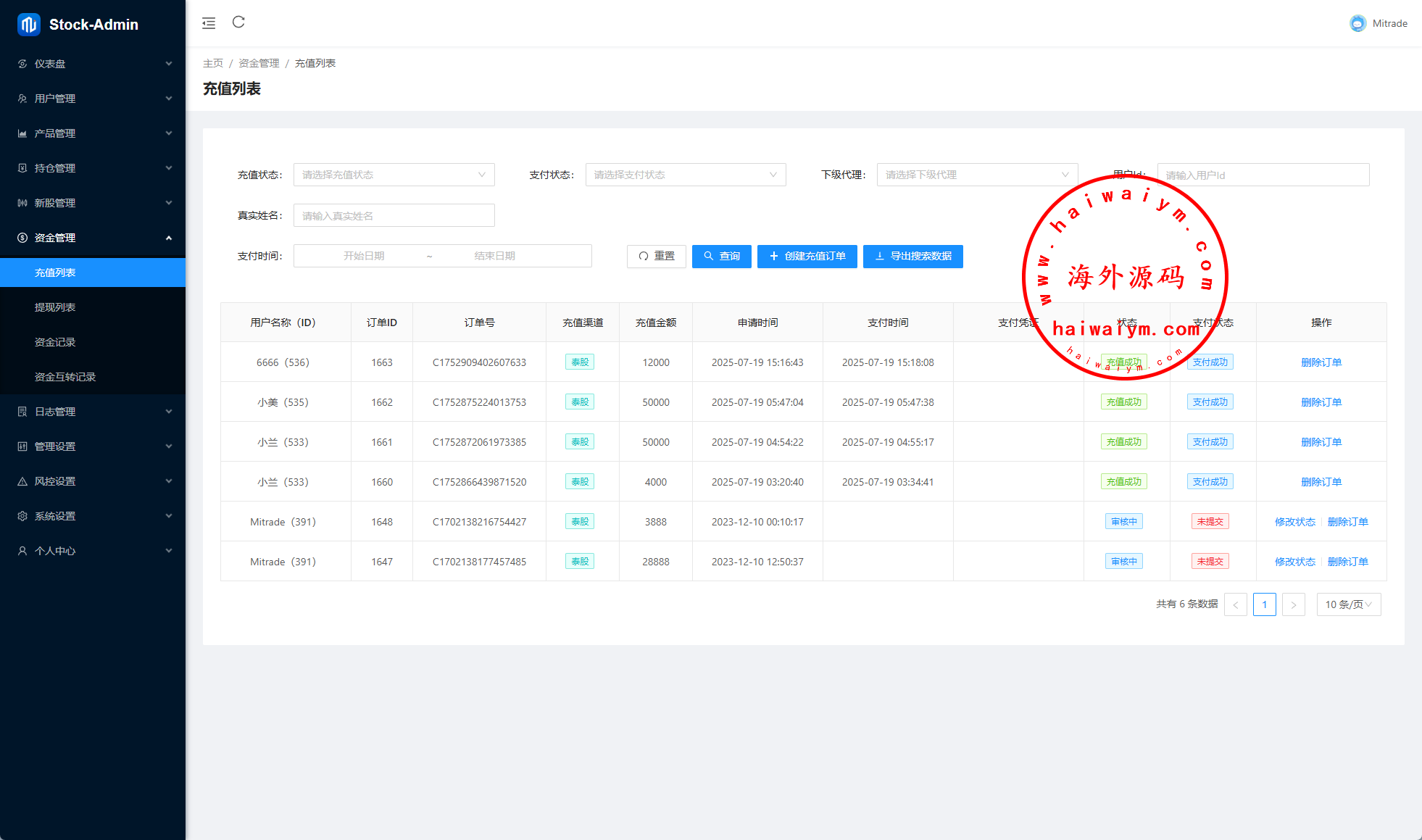
Task: Open the 充值状态 dropdown
Action: point(394,175)
